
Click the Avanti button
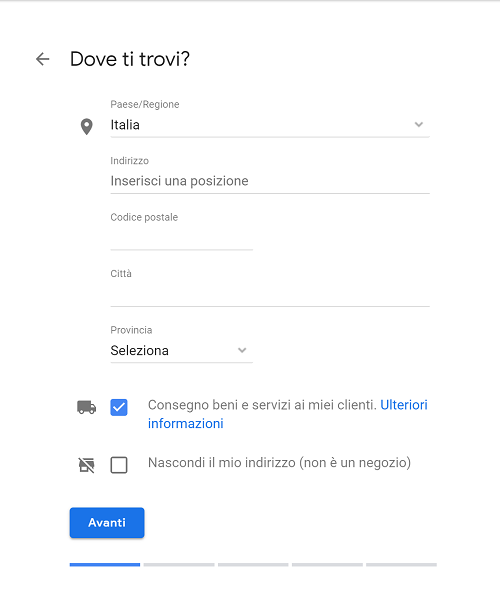pyautogui.click(x=107, y=522)
